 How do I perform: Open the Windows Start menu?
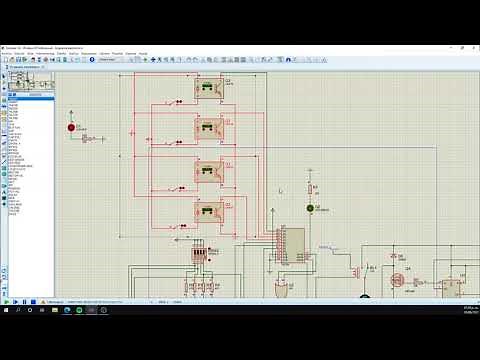click(x=6, y=310)
